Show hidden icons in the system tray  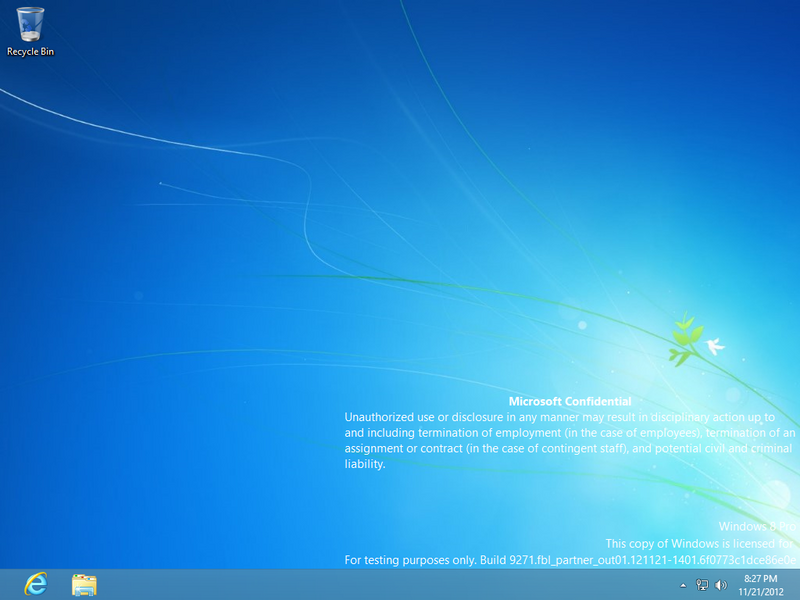(683, 586)
